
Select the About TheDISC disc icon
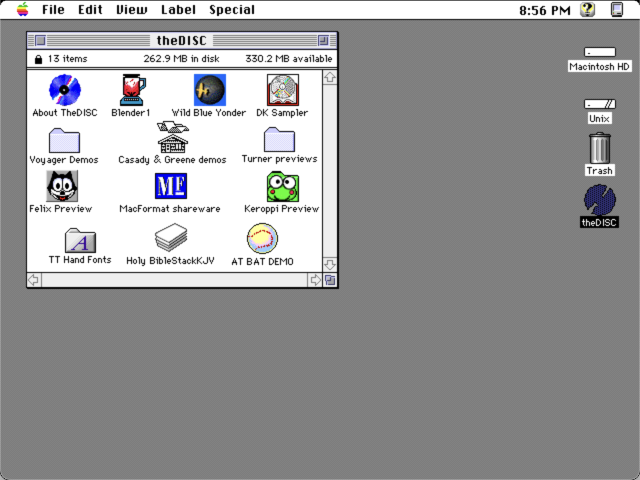tap(64, 90)
